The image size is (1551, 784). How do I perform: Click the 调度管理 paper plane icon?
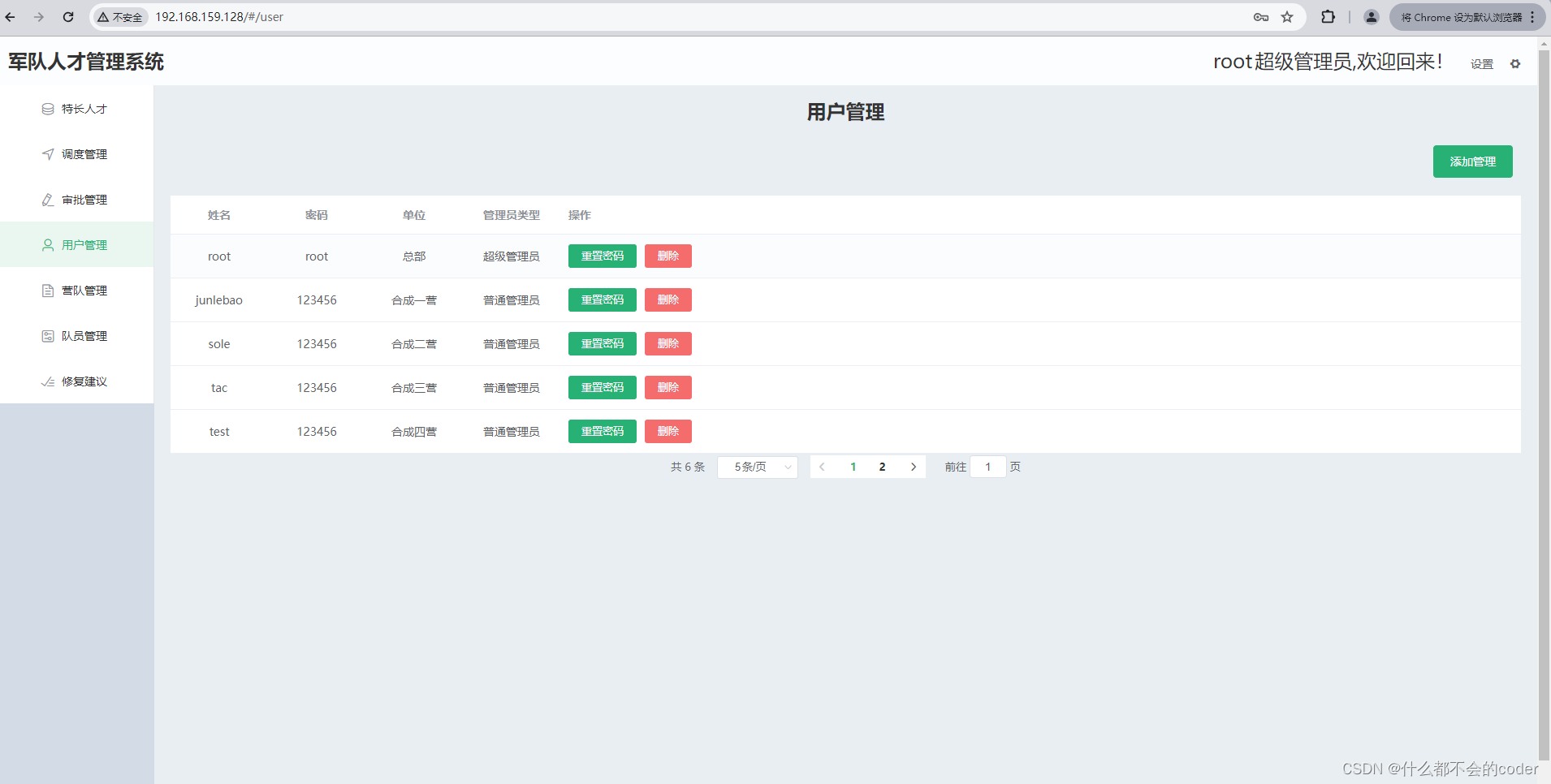[48, 154]
